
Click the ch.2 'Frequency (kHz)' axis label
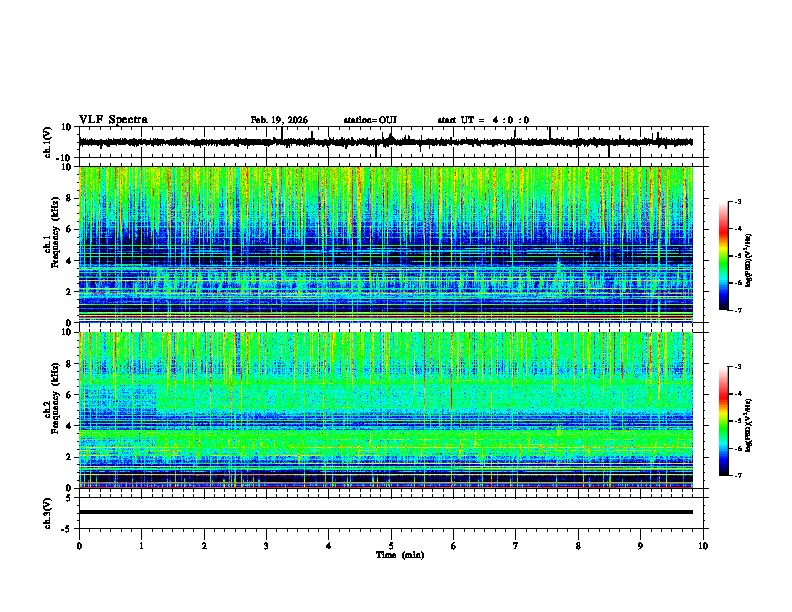tap(55, 398)
